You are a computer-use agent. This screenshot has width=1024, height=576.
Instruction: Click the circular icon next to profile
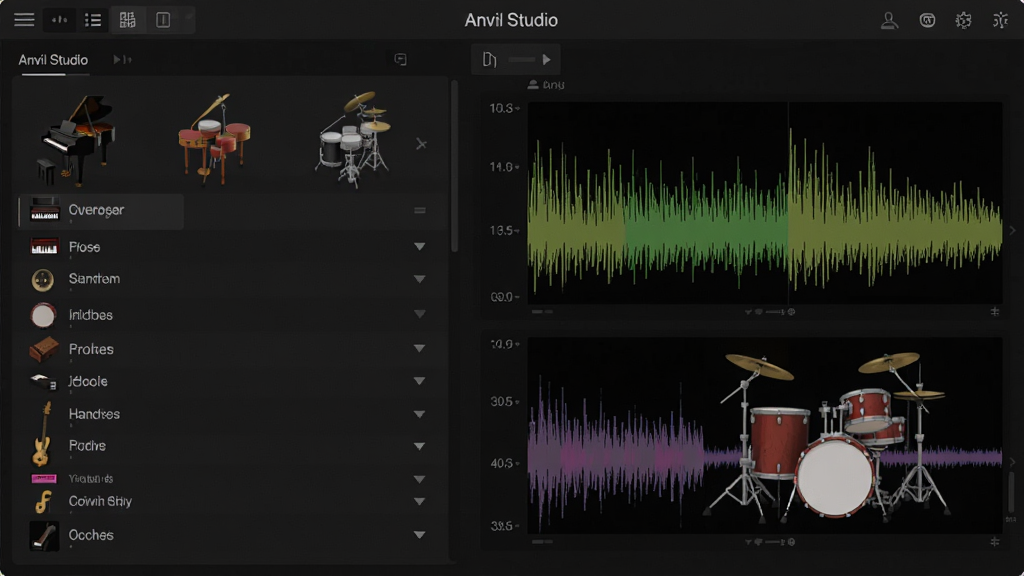tap(927, 20)
